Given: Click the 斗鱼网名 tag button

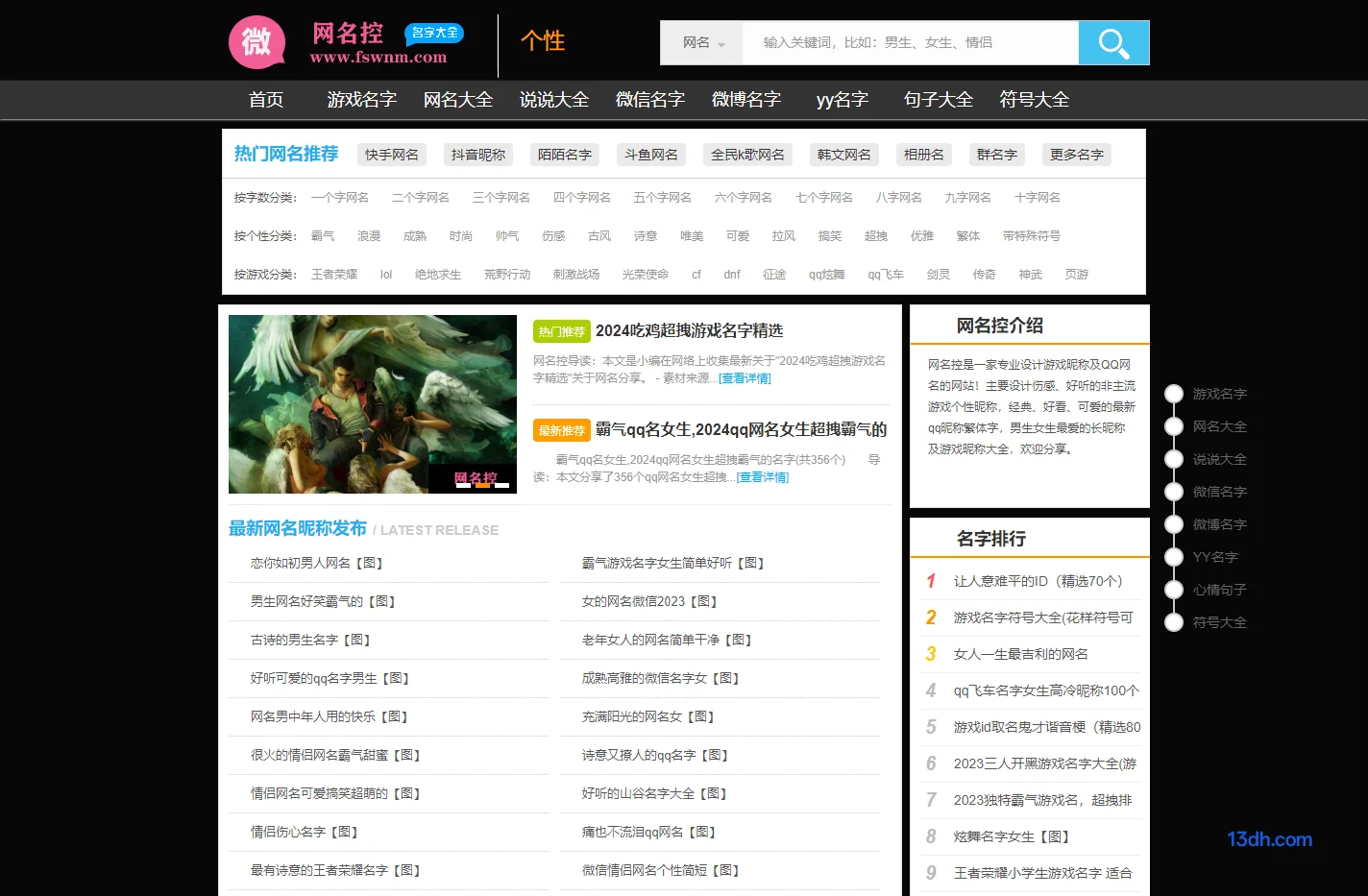Looking at the screenshot, I should click(651, 155).
